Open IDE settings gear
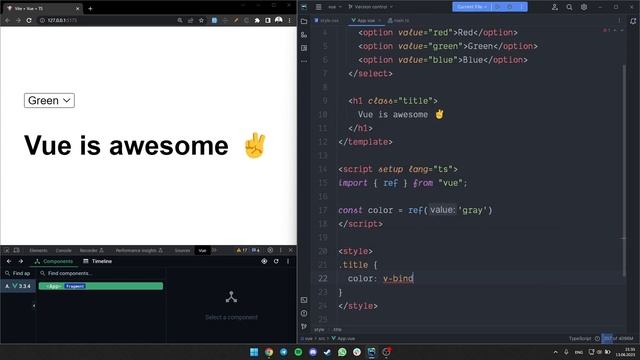Viewport: 640px width, 360px height. pyautogui.click(x=584, y=7)
